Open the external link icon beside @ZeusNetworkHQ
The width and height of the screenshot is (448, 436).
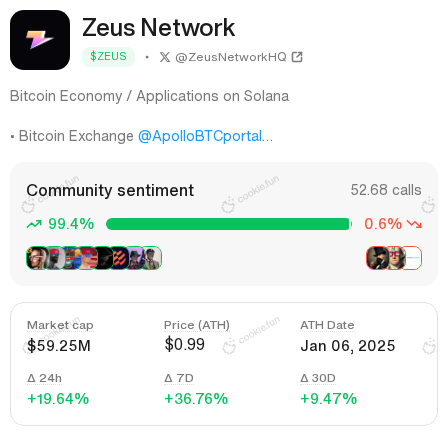coord(297,57)
